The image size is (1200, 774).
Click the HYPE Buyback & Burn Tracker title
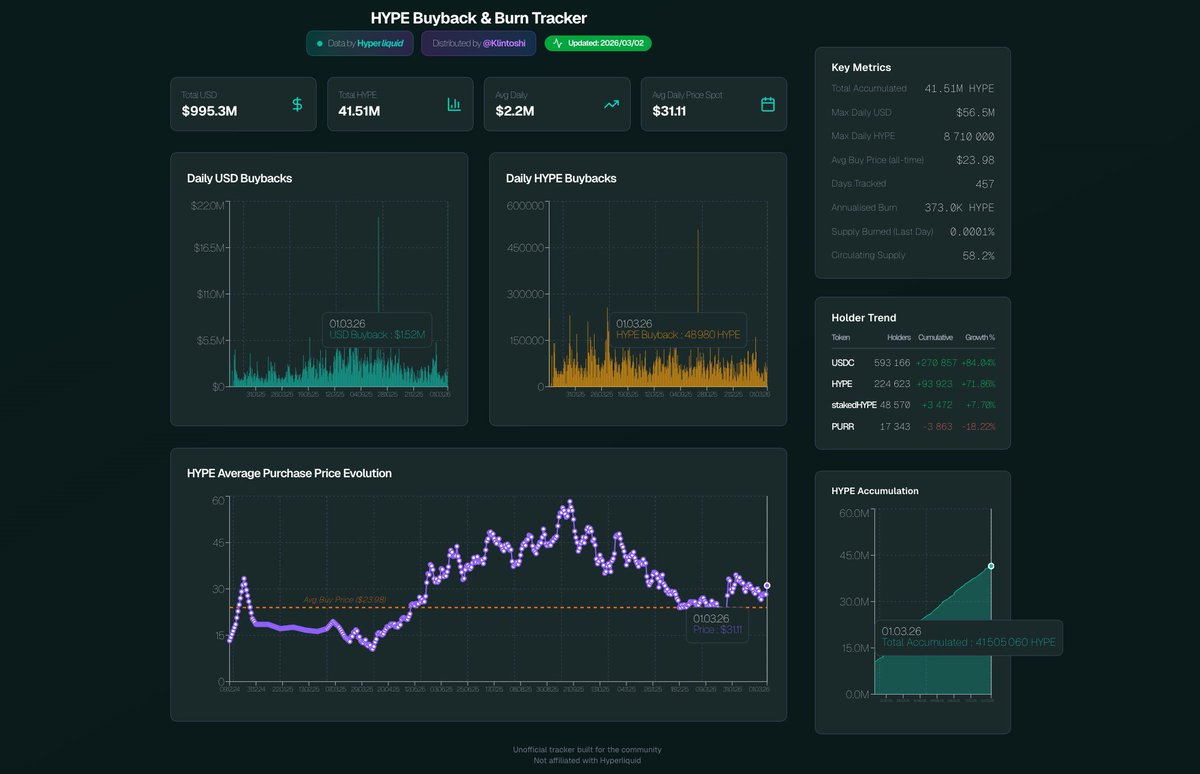tap(479, 18)
